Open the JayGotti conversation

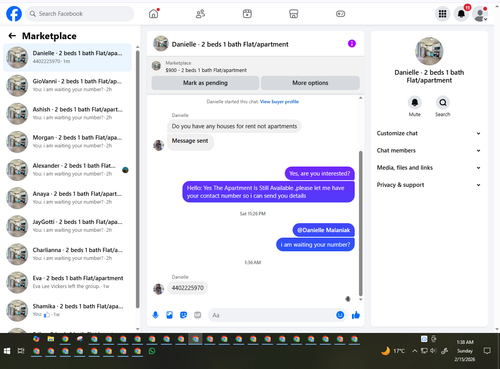coord(68,226)
